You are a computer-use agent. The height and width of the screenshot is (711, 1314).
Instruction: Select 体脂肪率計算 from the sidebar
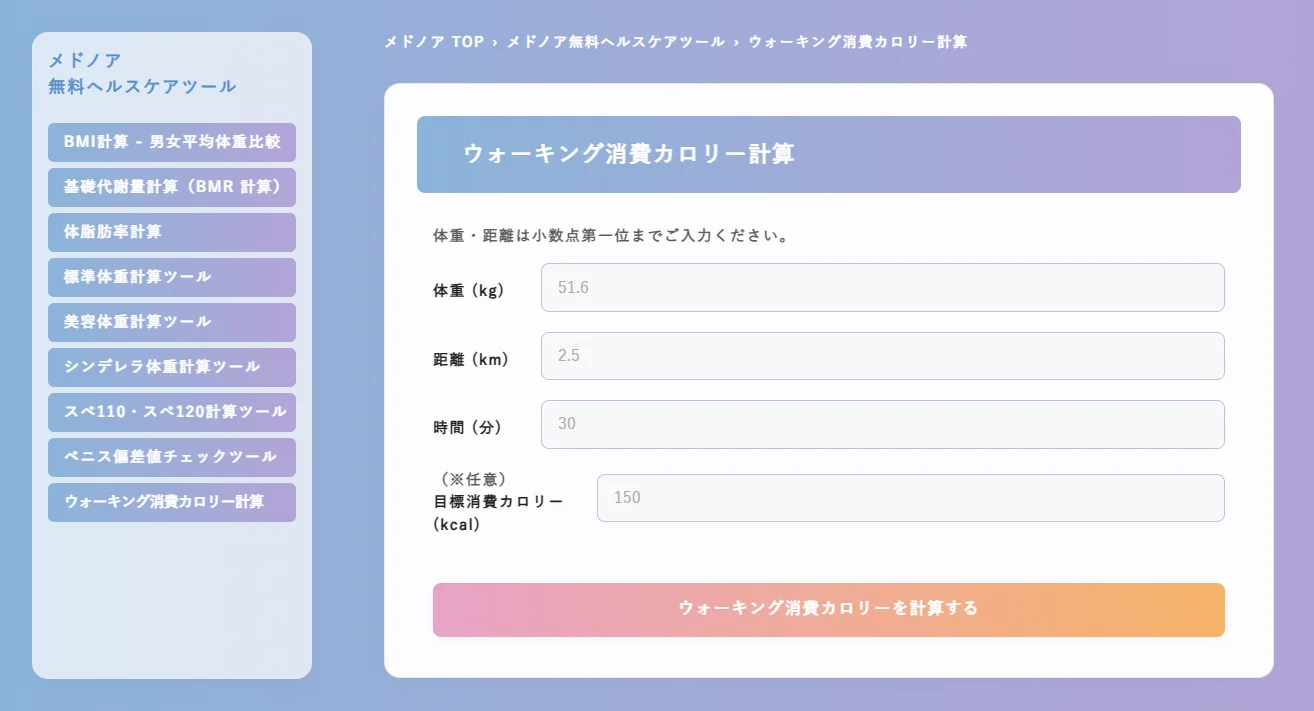(x=172, y=232)
